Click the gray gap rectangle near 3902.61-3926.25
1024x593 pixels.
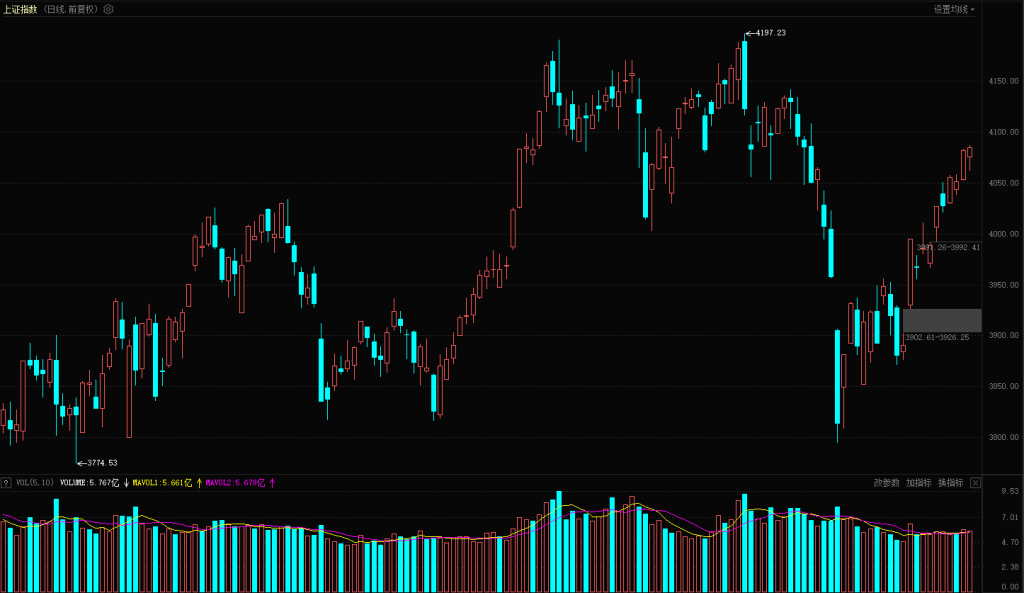[941, 320]
